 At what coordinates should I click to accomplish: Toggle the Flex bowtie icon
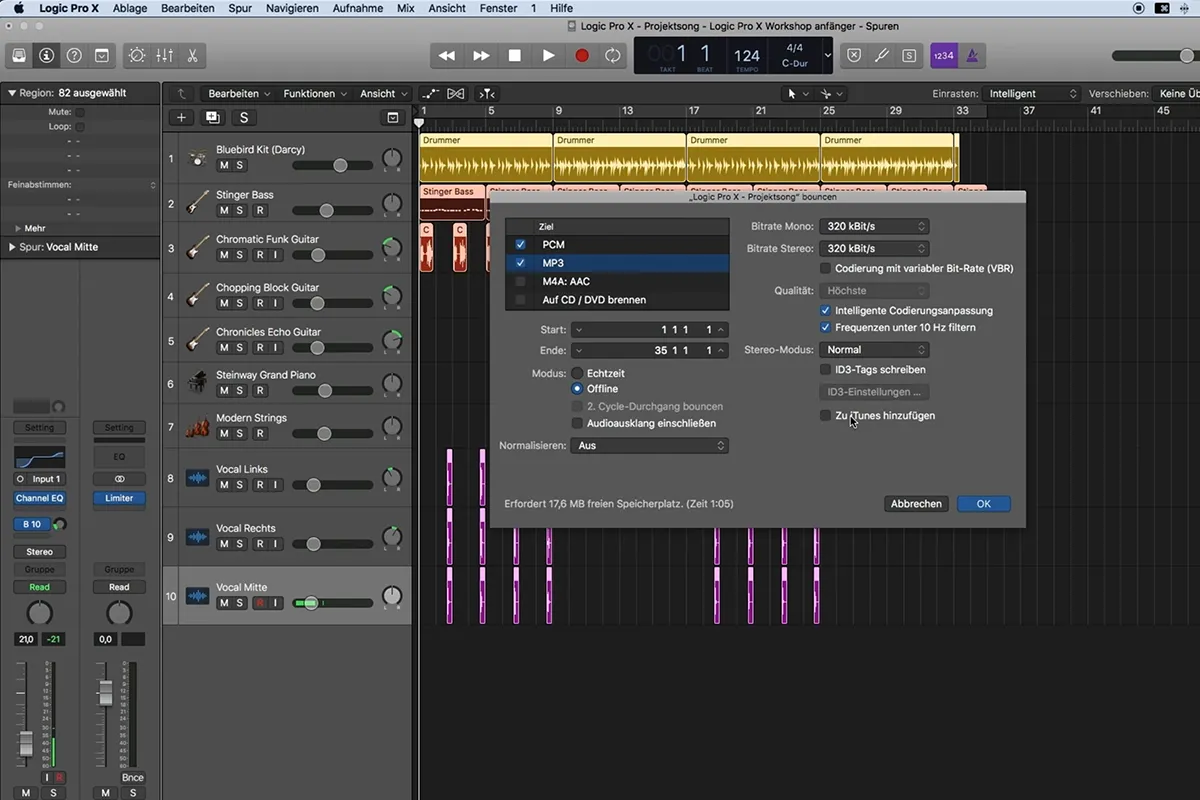click(x=456, y=94)
